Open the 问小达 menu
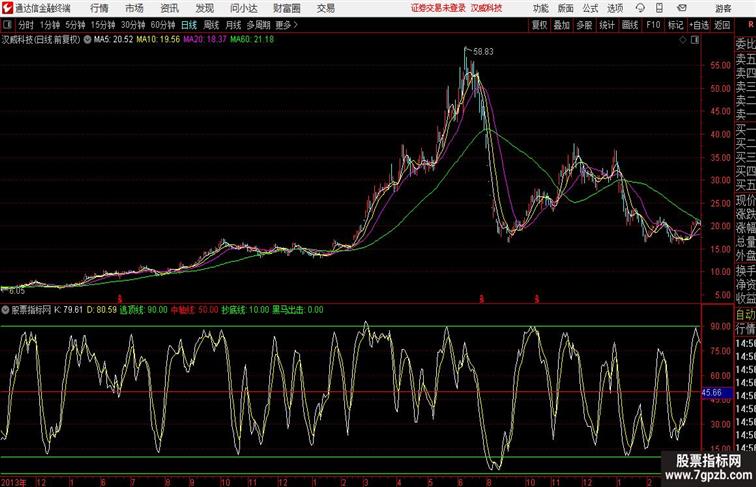This screenshot has width=756, height=487. pyautogui.click(x=243, y=8)
